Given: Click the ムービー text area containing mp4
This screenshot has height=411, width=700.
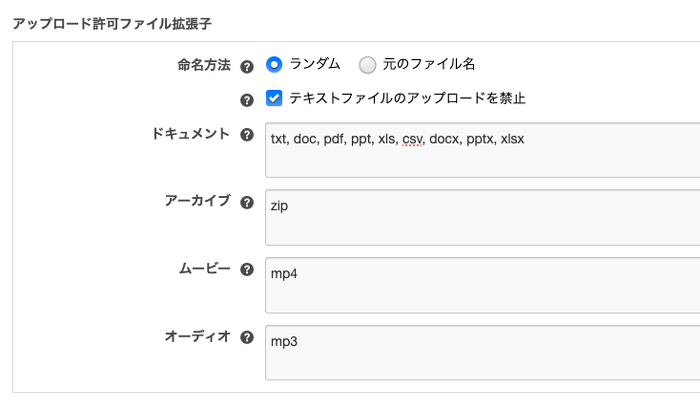Looking at the screenshot, I should [482, 285].
